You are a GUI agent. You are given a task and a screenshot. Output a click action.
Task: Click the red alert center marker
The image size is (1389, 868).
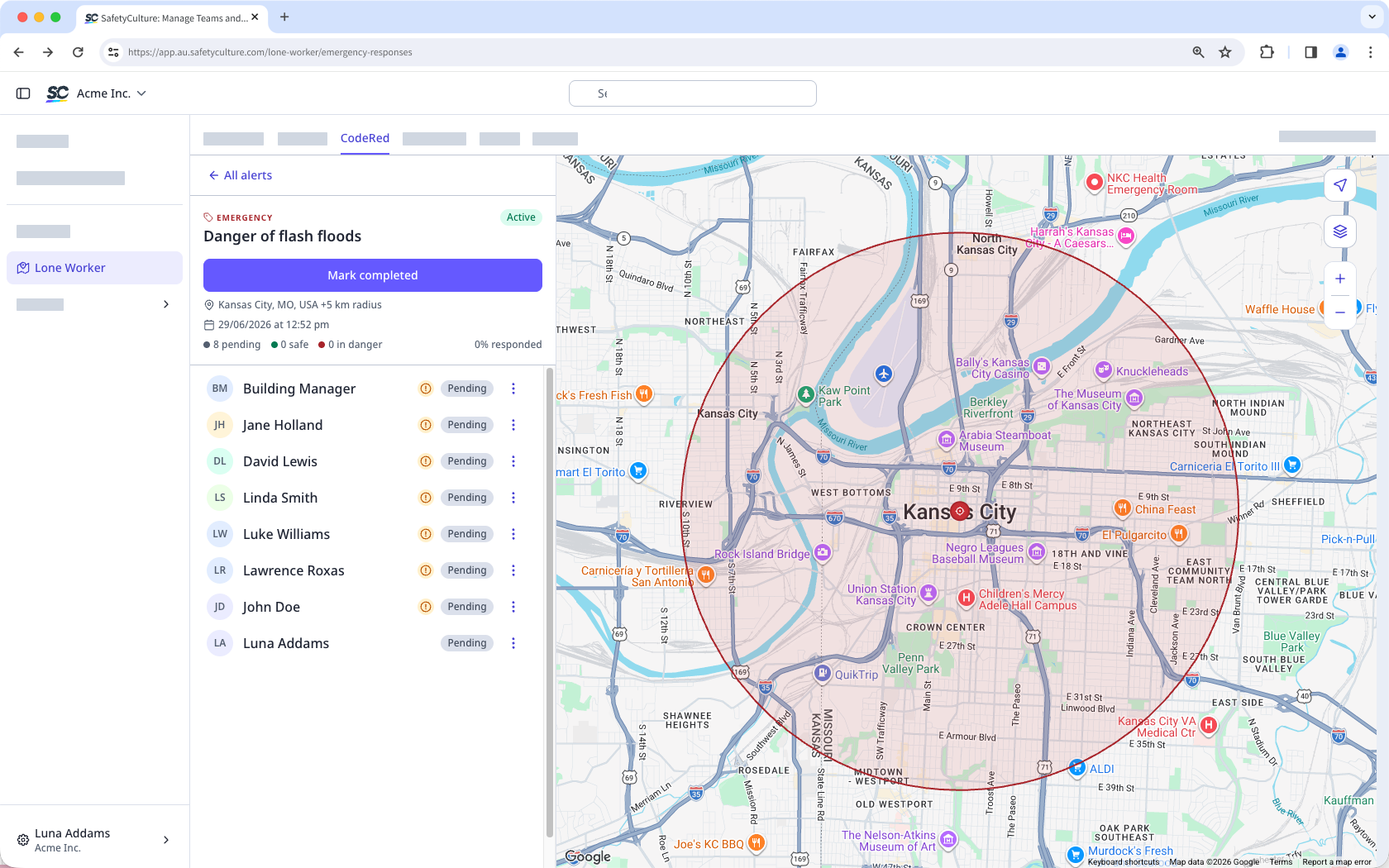tap(960, 511)
